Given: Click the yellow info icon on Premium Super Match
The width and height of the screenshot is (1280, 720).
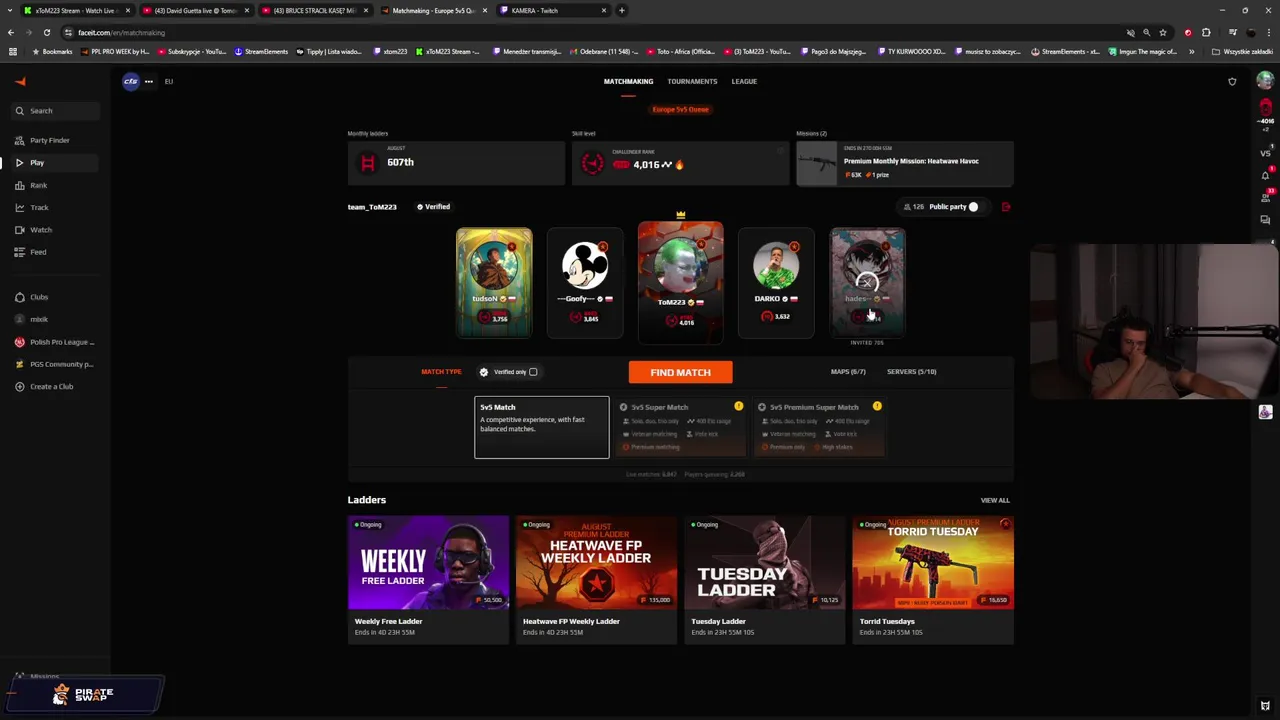Looking at the screenshot, I should 877,406.
